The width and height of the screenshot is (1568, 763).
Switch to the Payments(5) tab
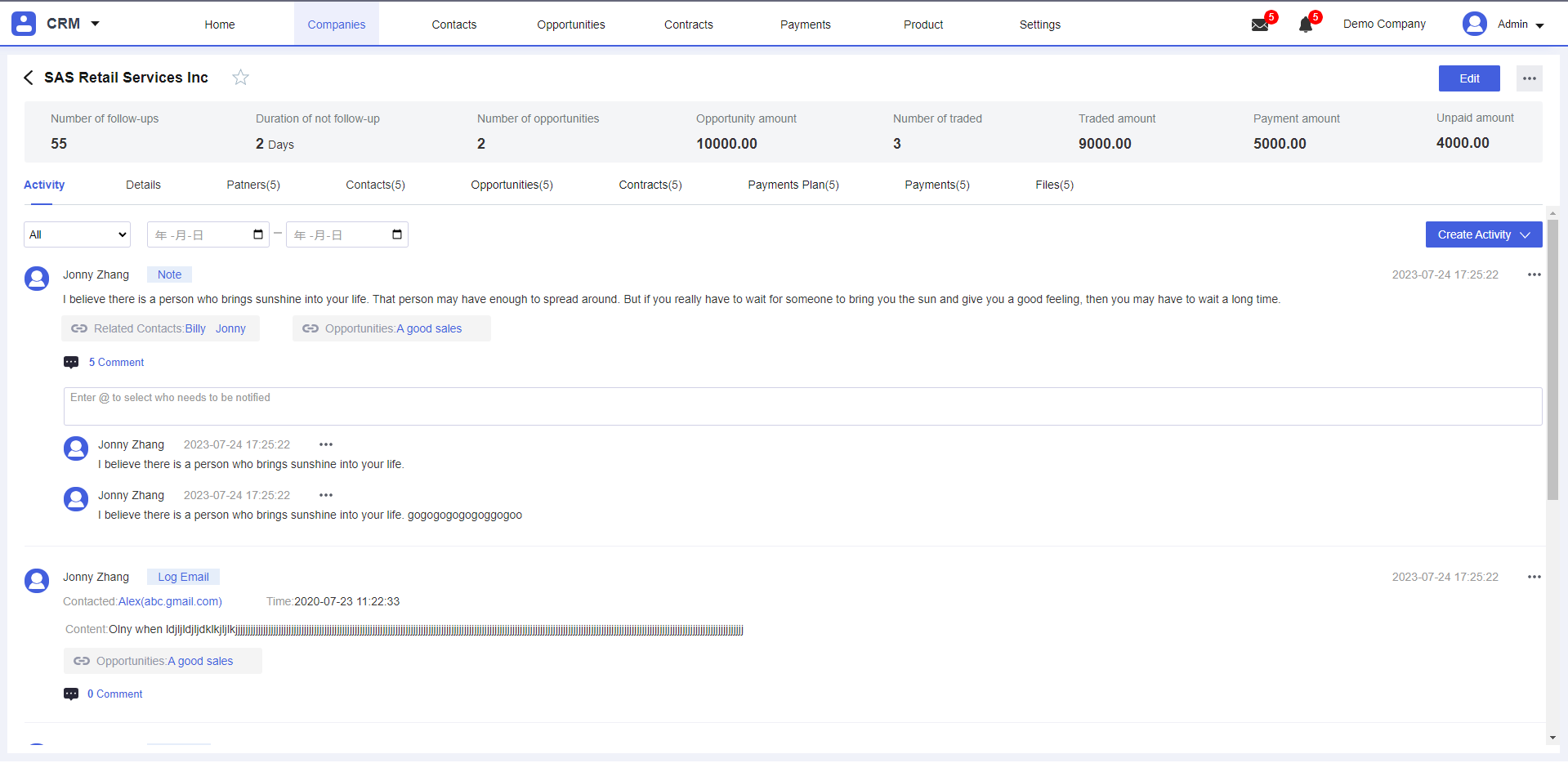937,185
